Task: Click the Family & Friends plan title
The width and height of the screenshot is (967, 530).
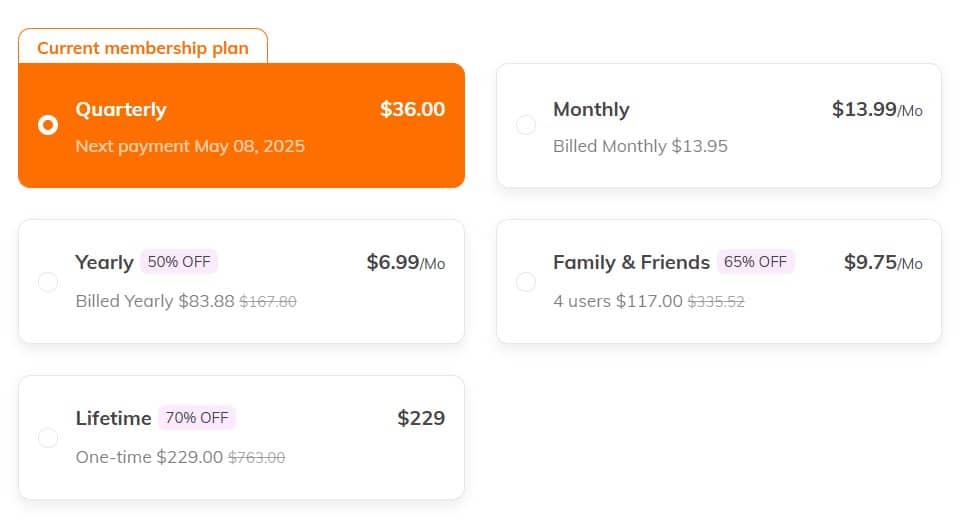Action: tap(631, 262)
